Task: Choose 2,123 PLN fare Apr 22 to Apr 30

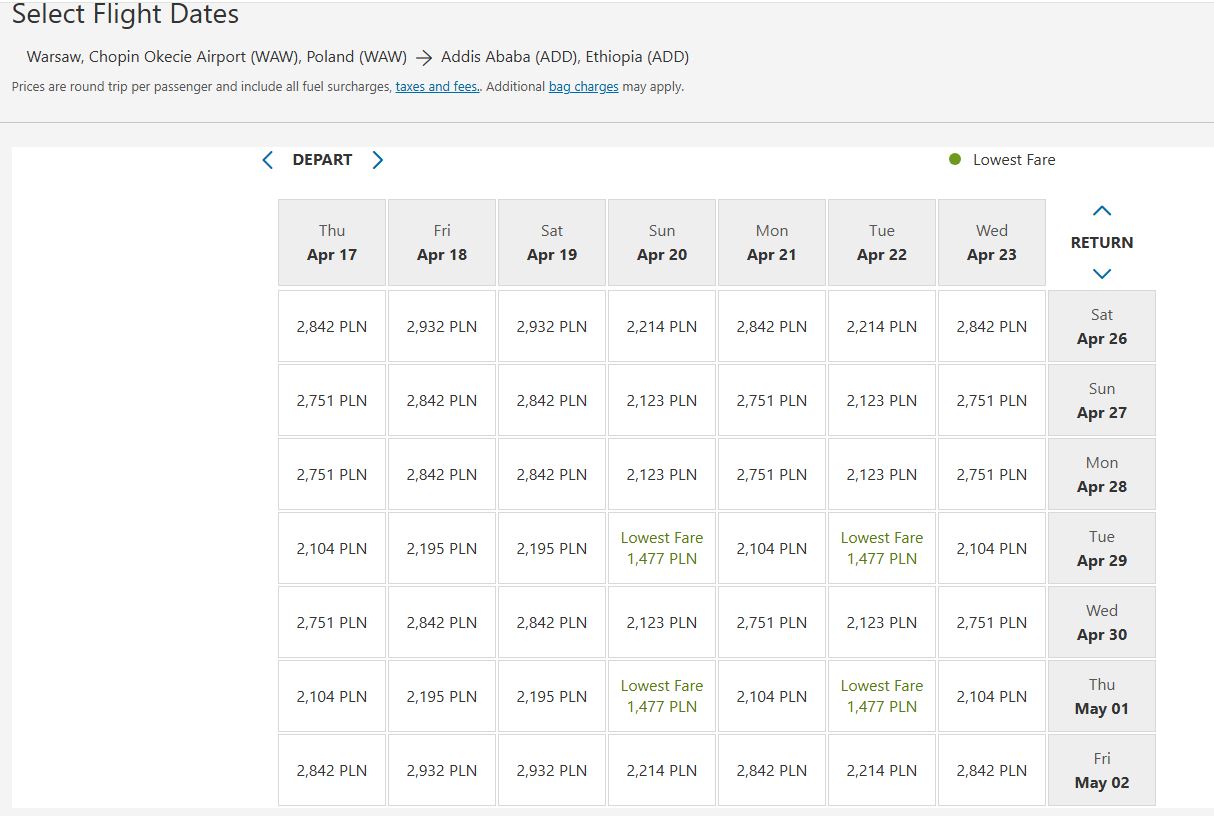Action: pos(882,622)
